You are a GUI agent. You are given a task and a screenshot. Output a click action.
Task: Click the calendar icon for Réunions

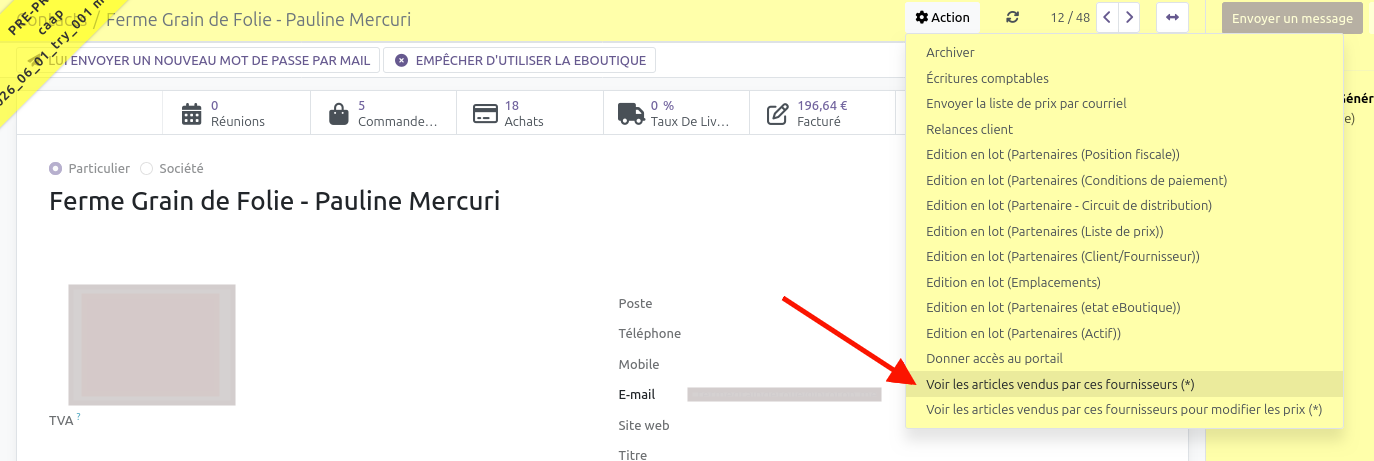[x=192, y=113]
